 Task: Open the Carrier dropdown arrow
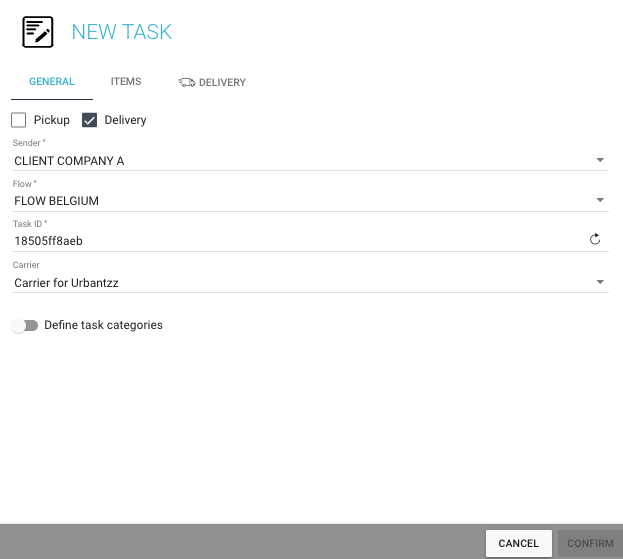600,282
